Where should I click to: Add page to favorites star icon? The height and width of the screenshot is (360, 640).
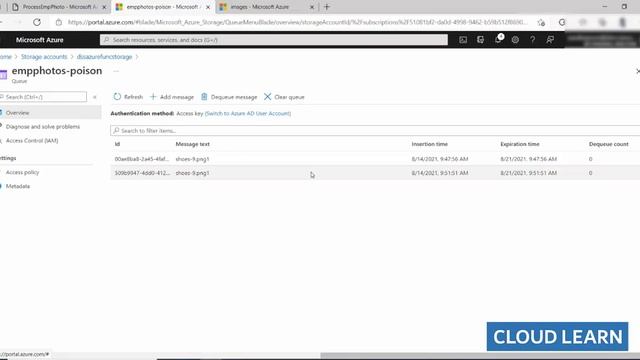pos(541,22)
